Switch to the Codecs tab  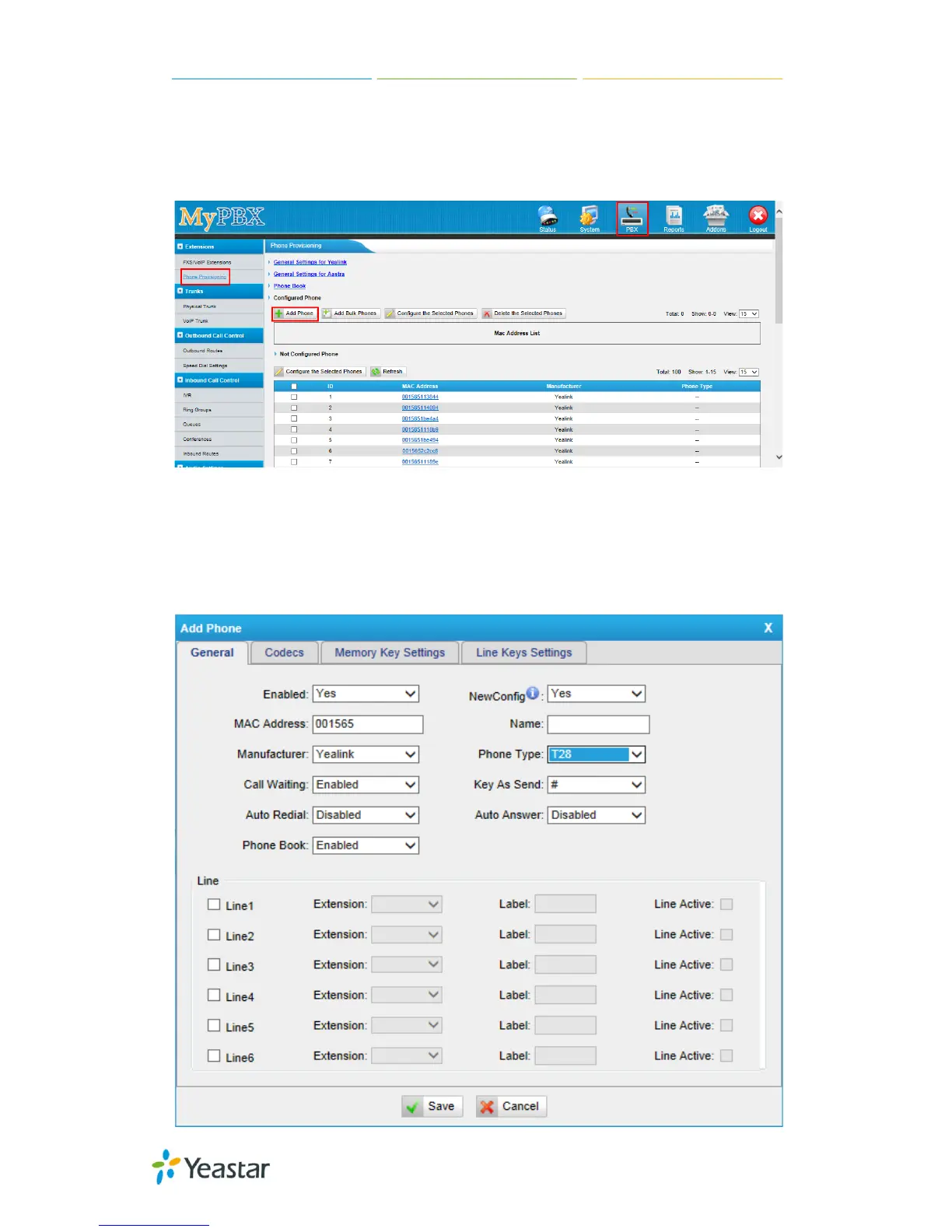(285, 653)
